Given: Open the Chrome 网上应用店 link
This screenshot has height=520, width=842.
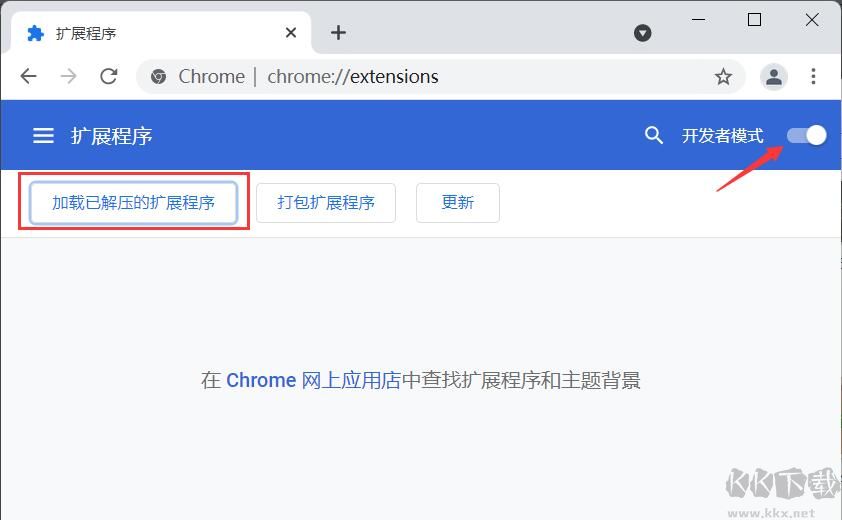Looking at the screenshot, I should click(314, 380).
